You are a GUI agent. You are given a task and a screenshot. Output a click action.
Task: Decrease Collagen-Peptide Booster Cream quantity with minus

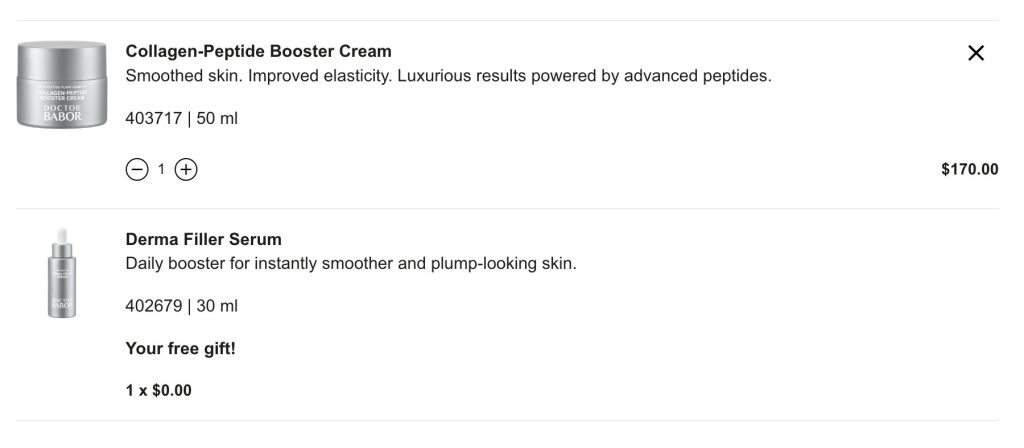[x=136, y=170]
